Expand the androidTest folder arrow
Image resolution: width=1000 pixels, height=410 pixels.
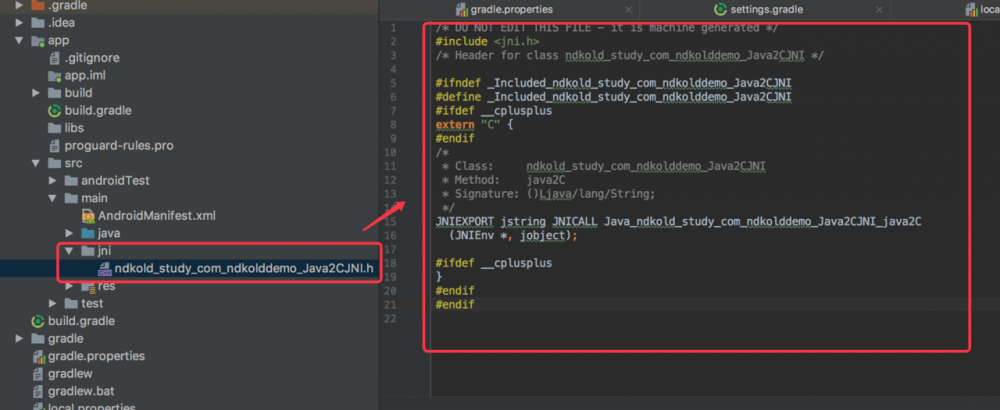53,181
